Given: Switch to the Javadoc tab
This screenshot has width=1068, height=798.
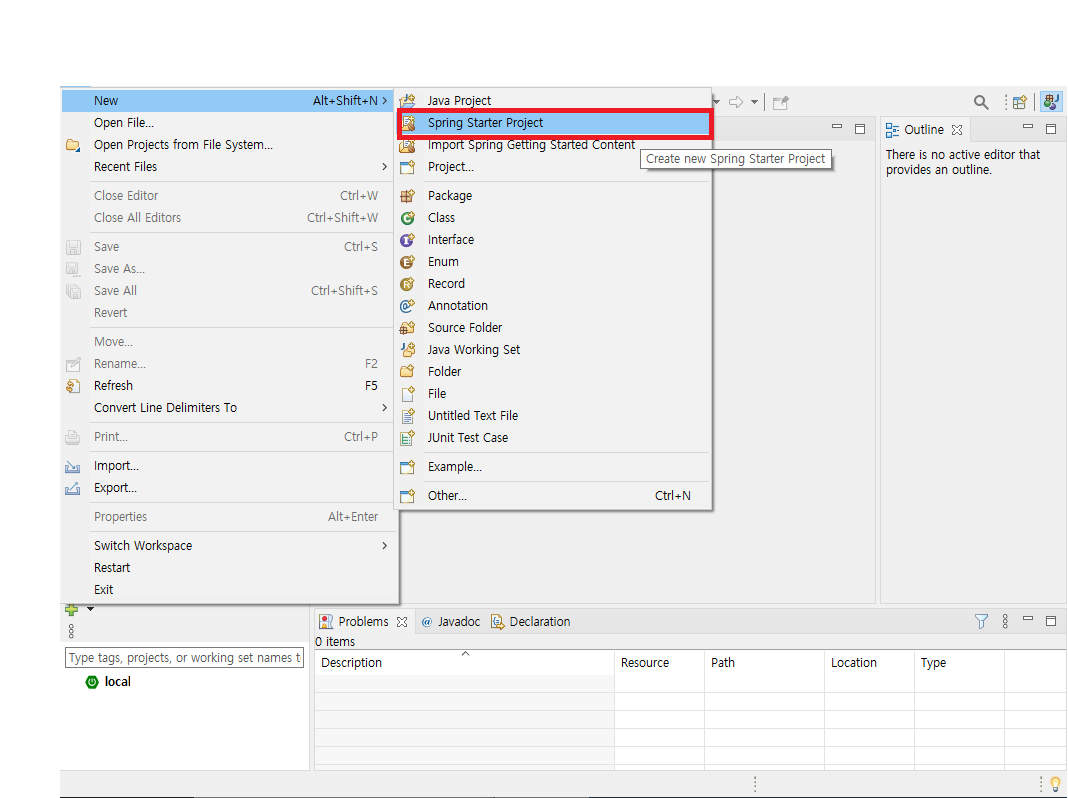Looking at the screenshot, I should pos(451,622).
